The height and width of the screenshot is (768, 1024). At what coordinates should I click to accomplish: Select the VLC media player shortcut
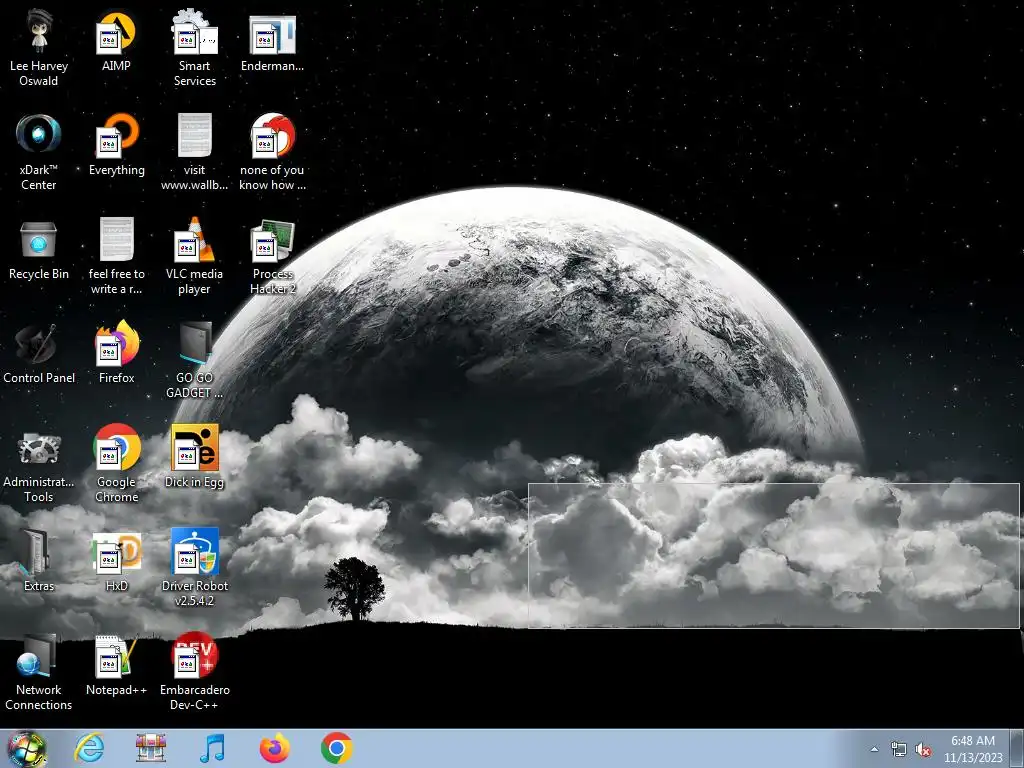[x=195, y=255]
